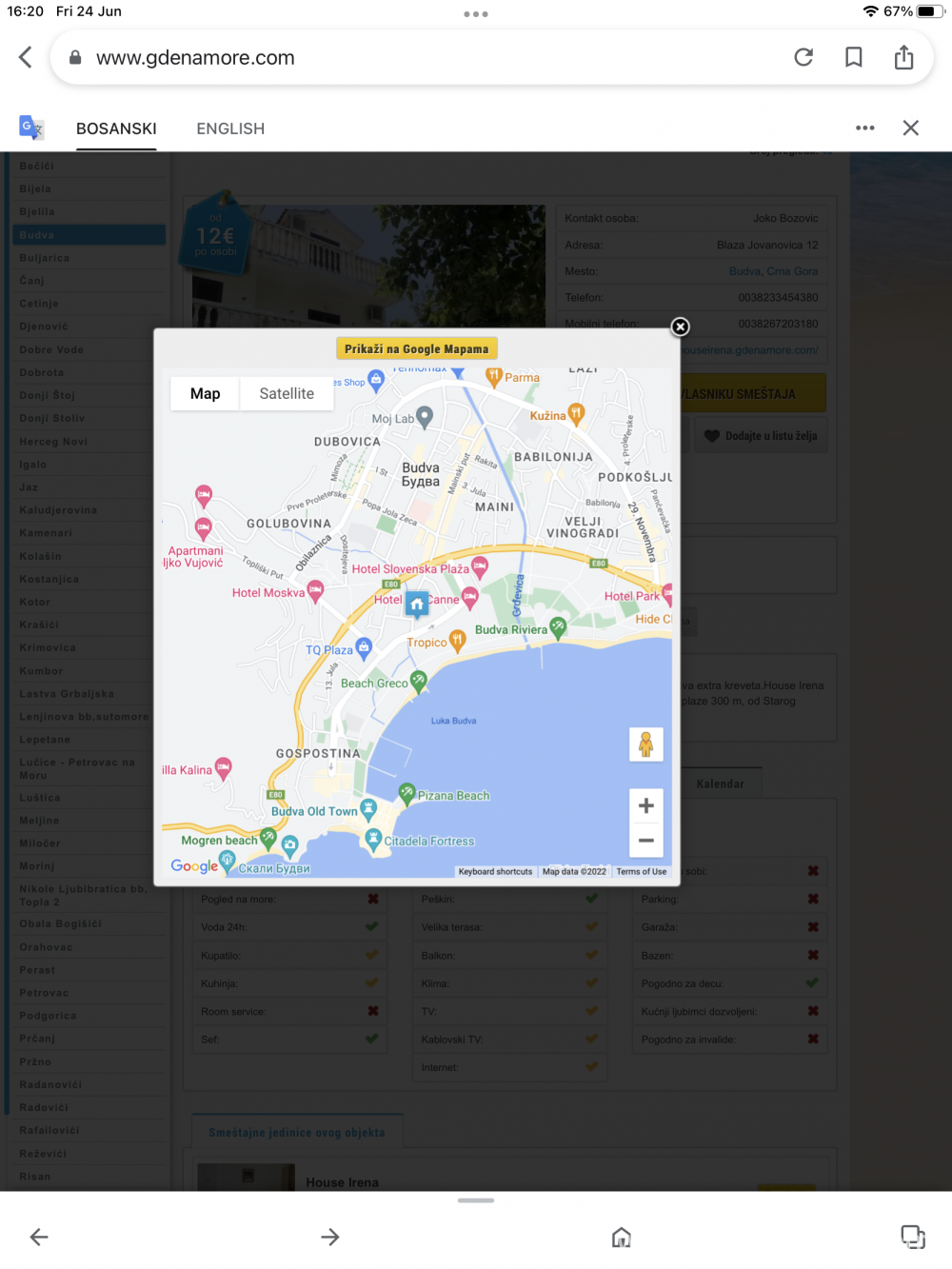Go back with bottom arrow
952x1269 pixels.
click(39, 1237)
